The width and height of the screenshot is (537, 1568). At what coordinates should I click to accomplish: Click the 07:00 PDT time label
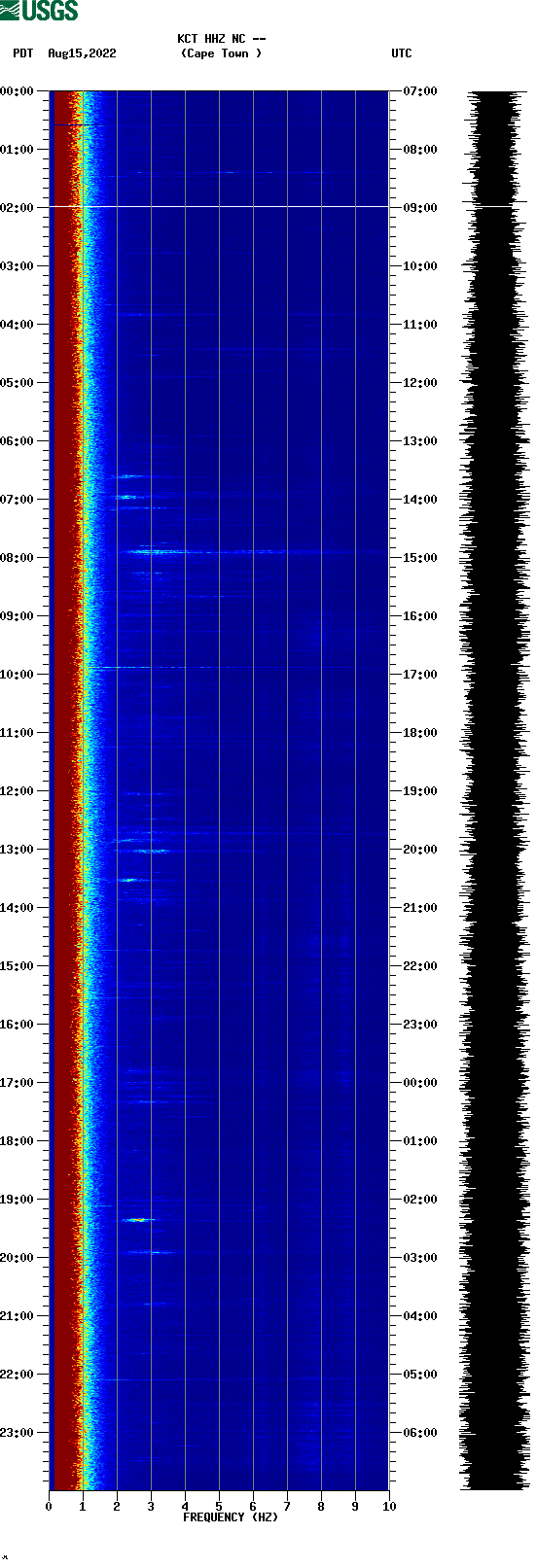tap(18, 500)
